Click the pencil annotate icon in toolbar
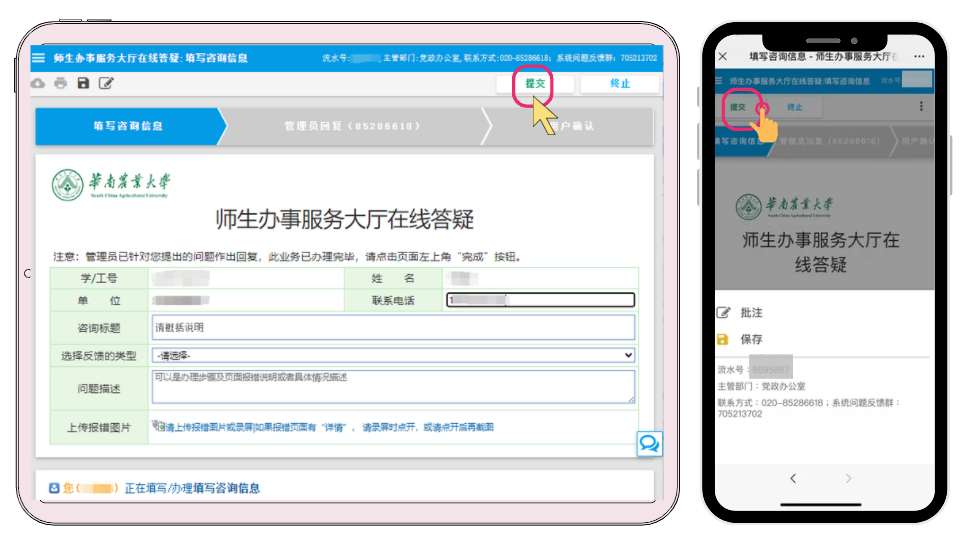977x553 pixels. point(106,84)
